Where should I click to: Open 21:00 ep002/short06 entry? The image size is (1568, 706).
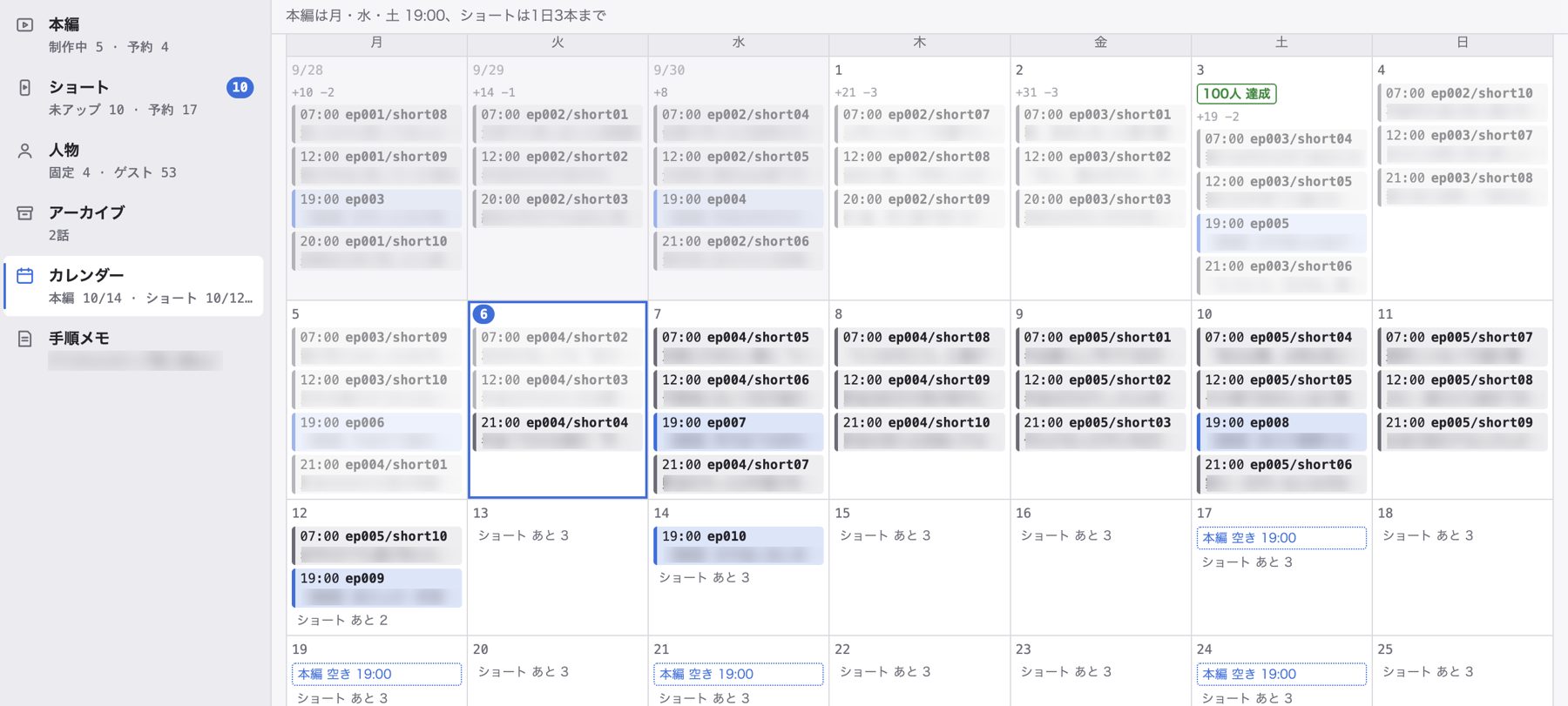738,251
